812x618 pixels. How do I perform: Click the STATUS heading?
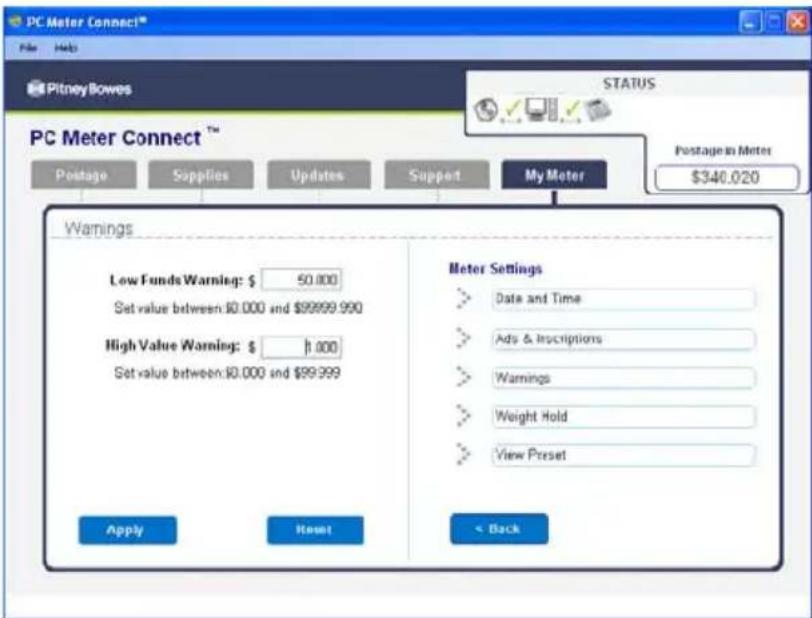(x=629, y=83)
